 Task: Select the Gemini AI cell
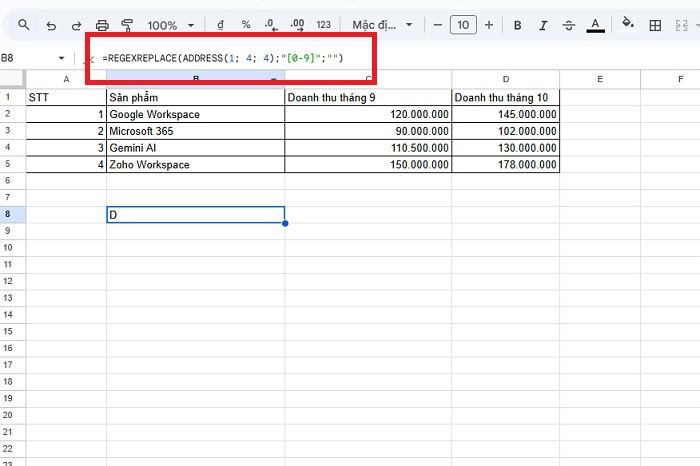(x=196, y=148)
